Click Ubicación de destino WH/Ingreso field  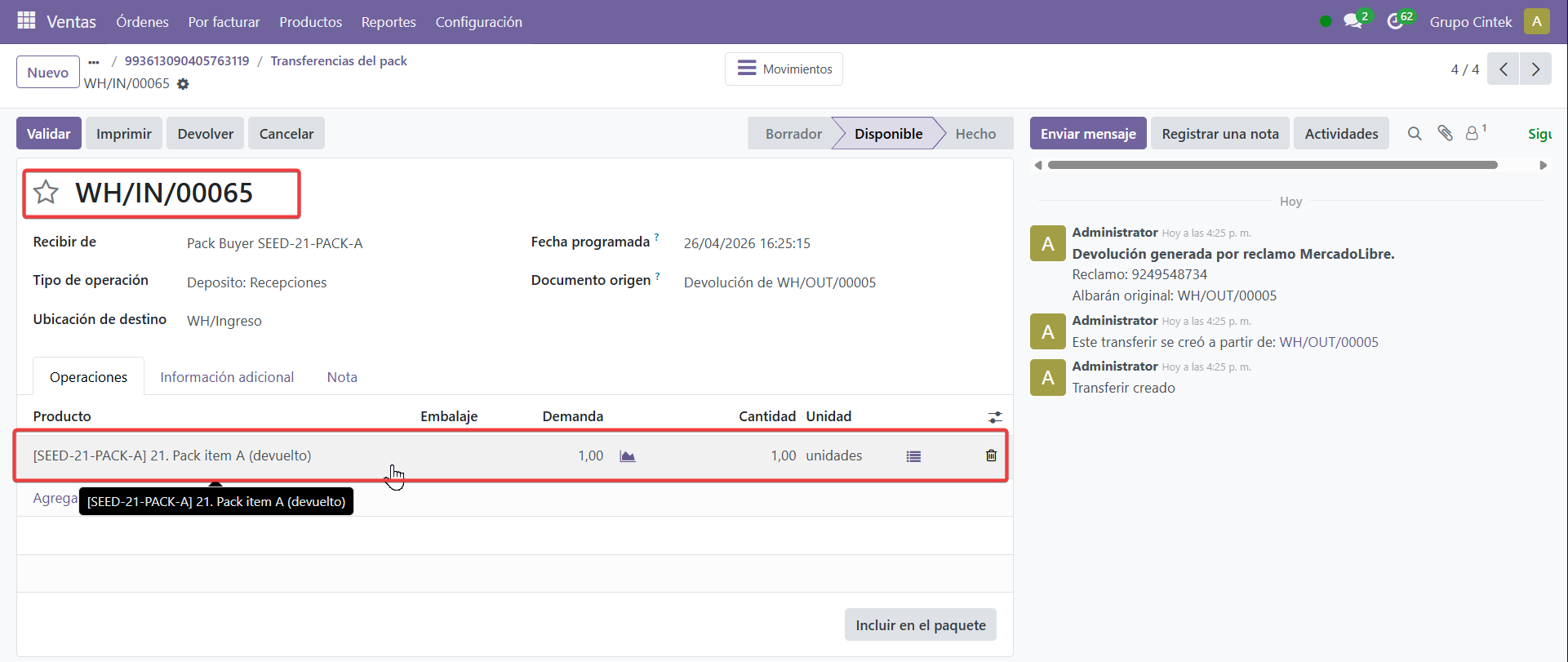224,321
